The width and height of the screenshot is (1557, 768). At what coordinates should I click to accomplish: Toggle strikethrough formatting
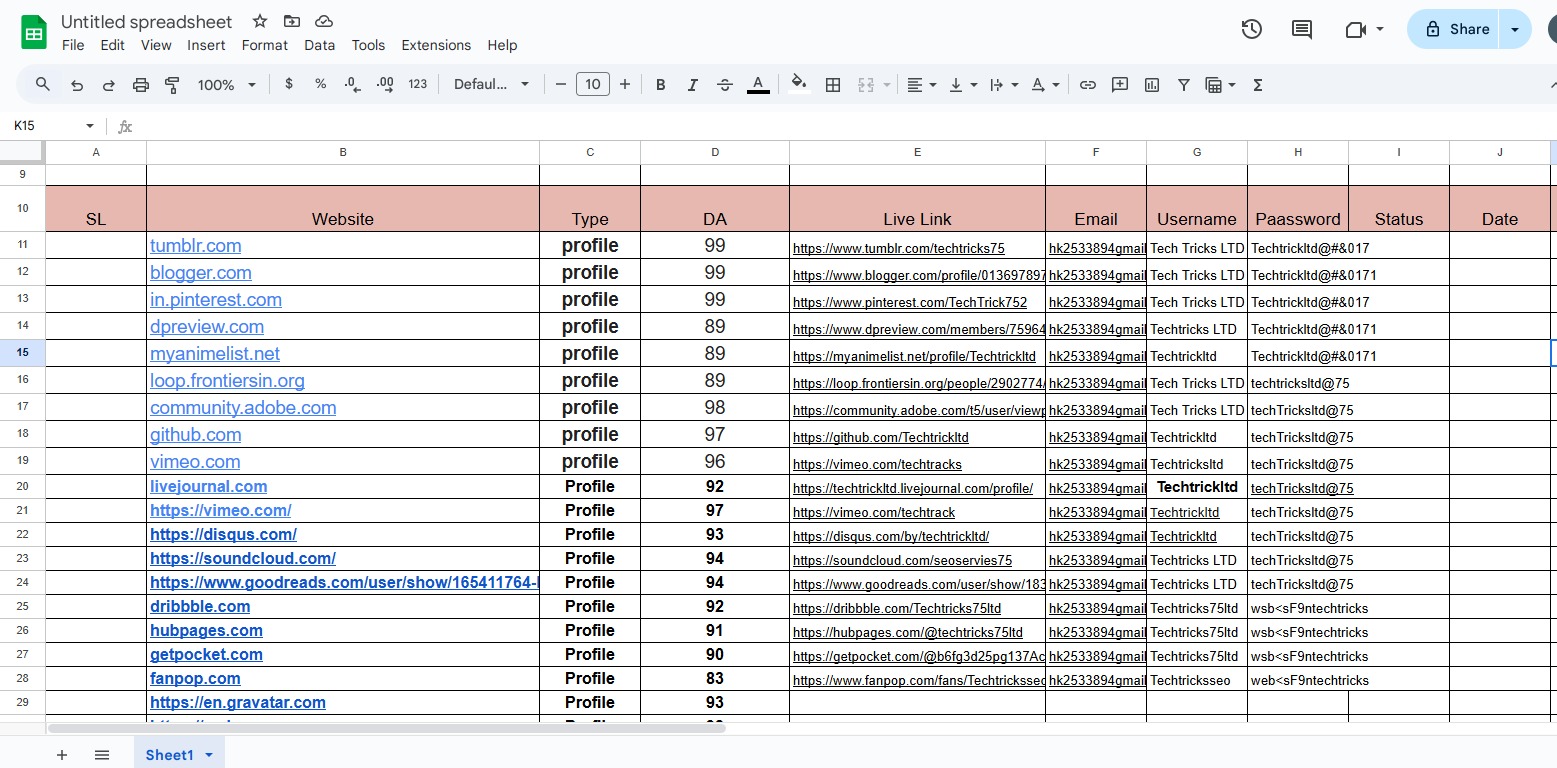[x=725, y=85]
